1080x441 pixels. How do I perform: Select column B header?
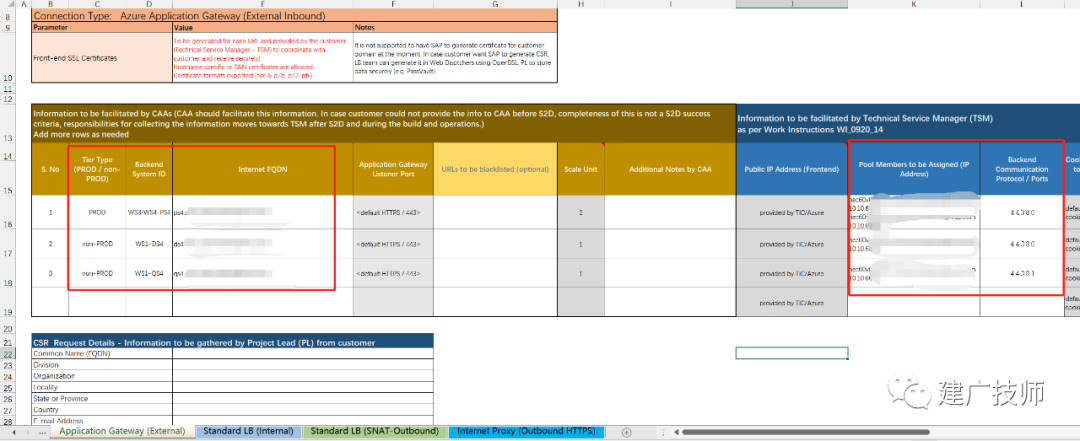click(x=50, y=4)
